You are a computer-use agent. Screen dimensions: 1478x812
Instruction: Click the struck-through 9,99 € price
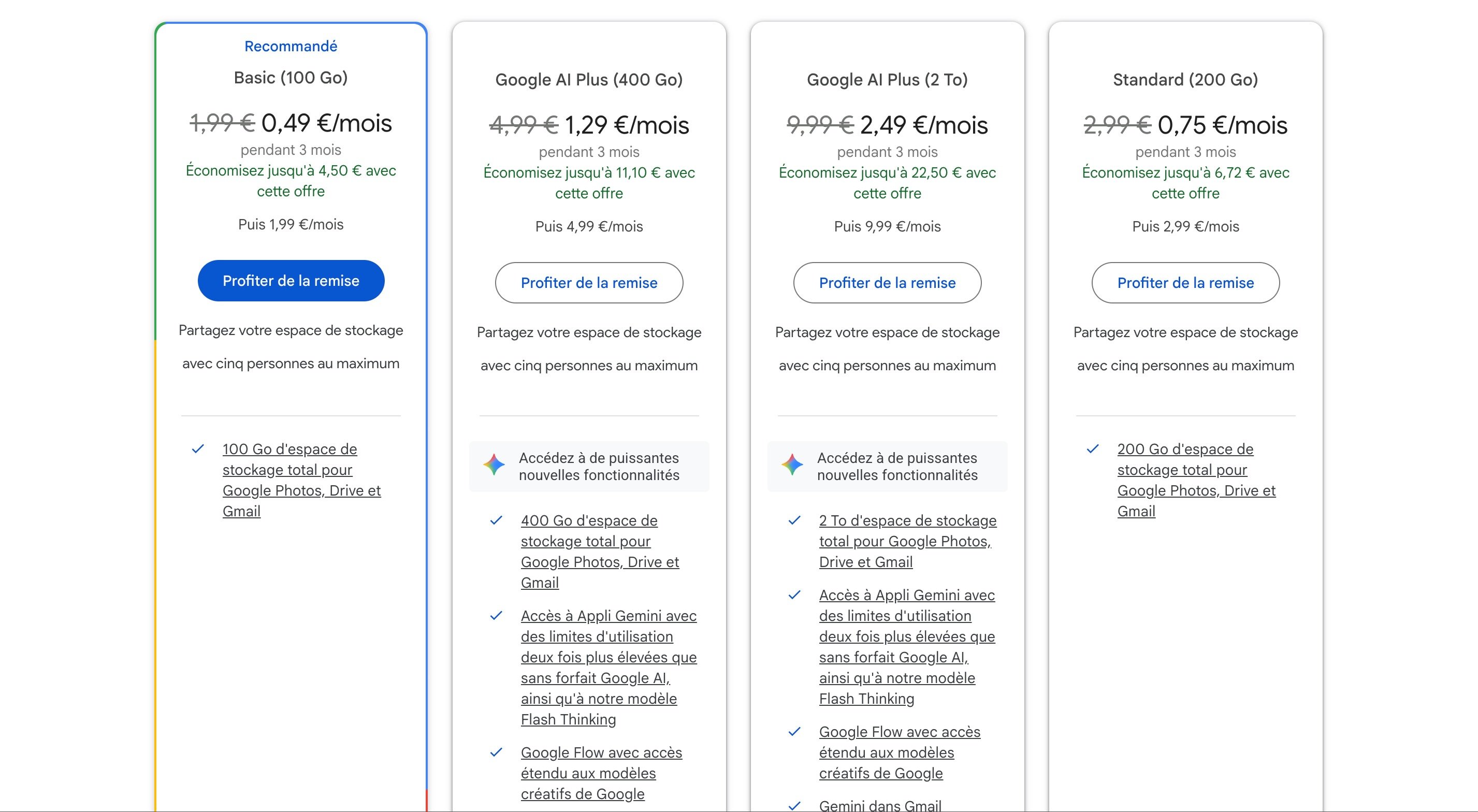click(x=820, y=125)
